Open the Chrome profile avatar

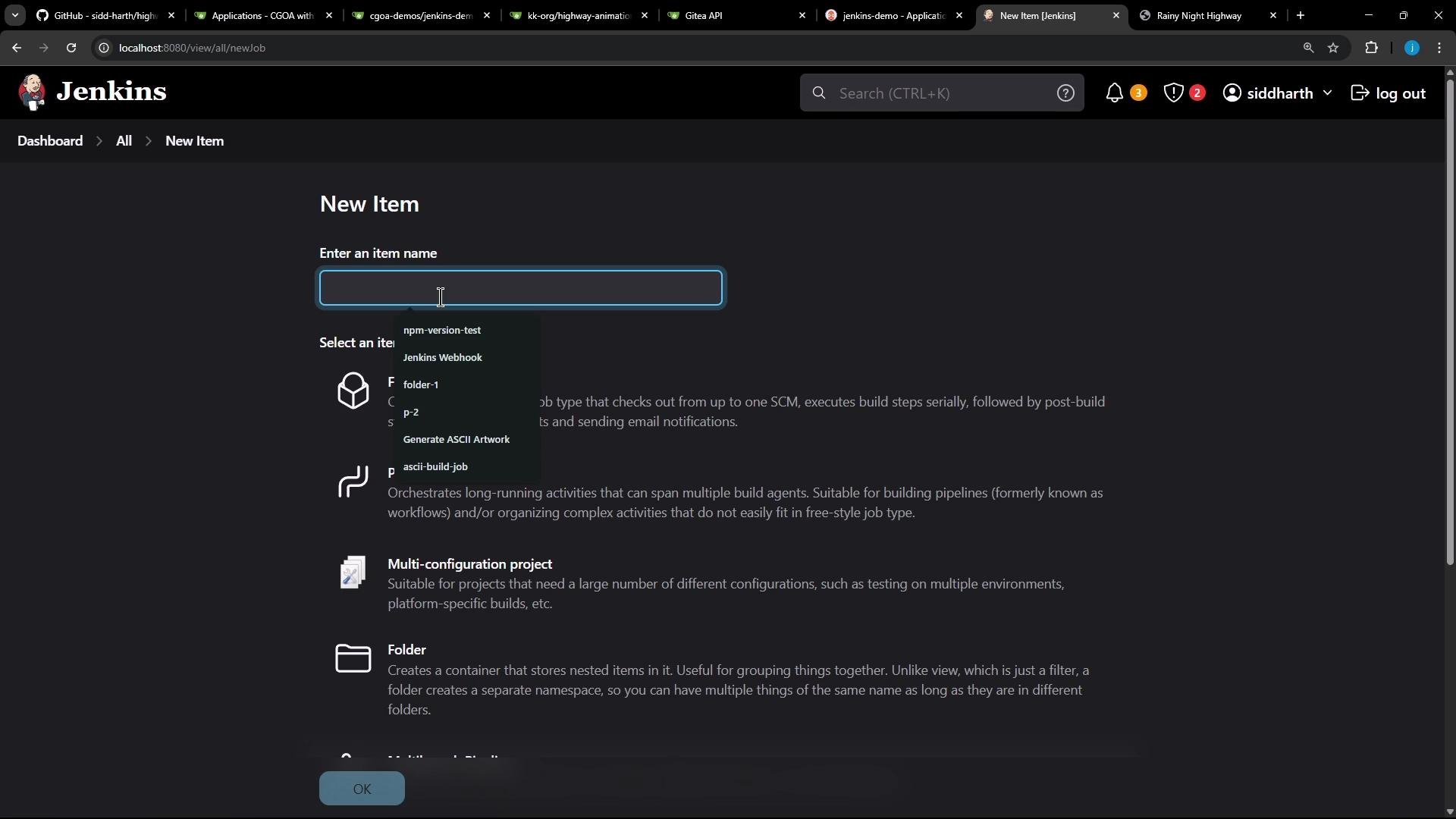tap(1411, 48)
